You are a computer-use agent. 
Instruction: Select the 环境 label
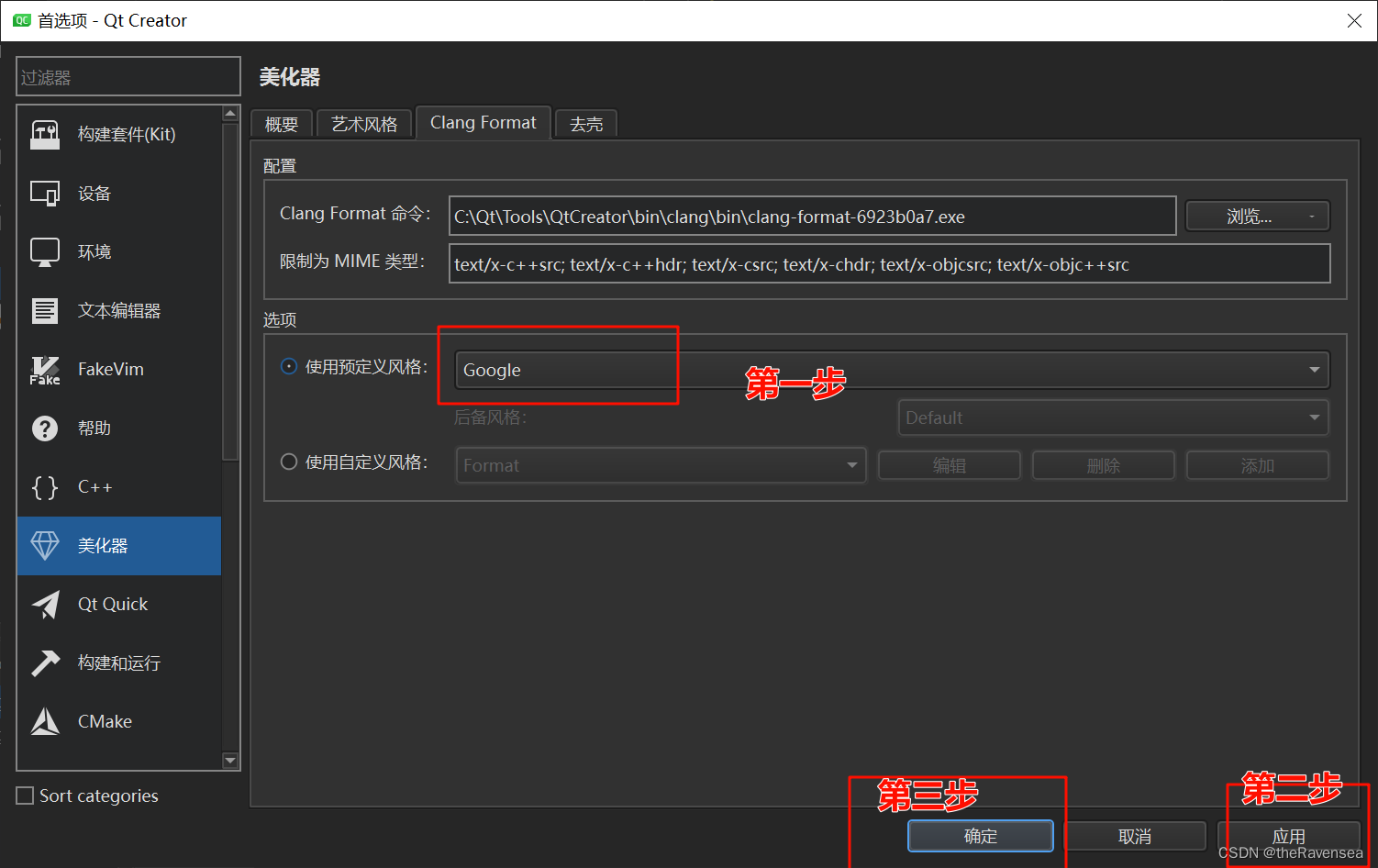click(94, 252)
